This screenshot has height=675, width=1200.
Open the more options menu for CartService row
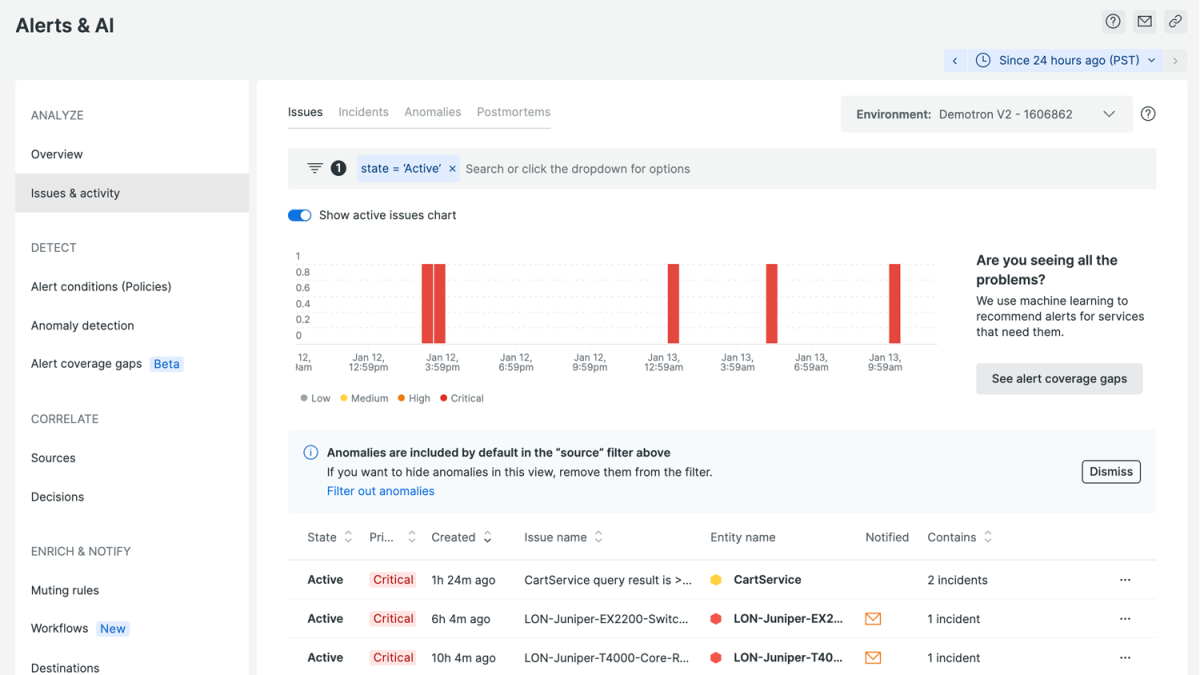pyautogui.click(x=1125, y=580)
